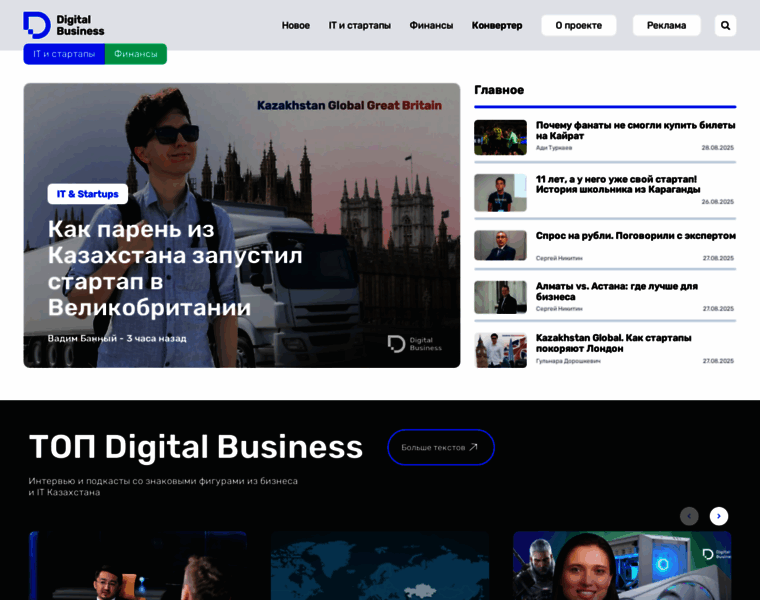This screenshot has height=600, width=760.
Task: Open the search magnifier icon
Action: click(x=725, y=25)
